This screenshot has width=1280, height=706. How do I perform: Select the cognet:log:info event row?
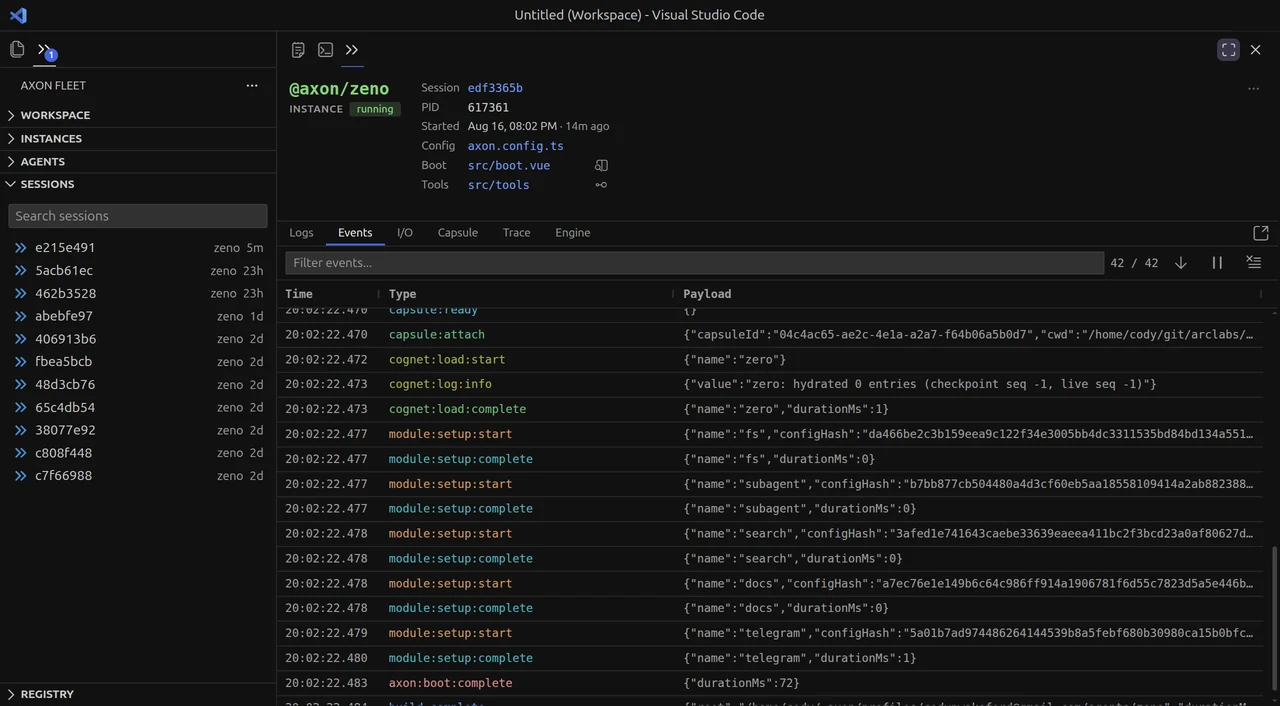771,384
